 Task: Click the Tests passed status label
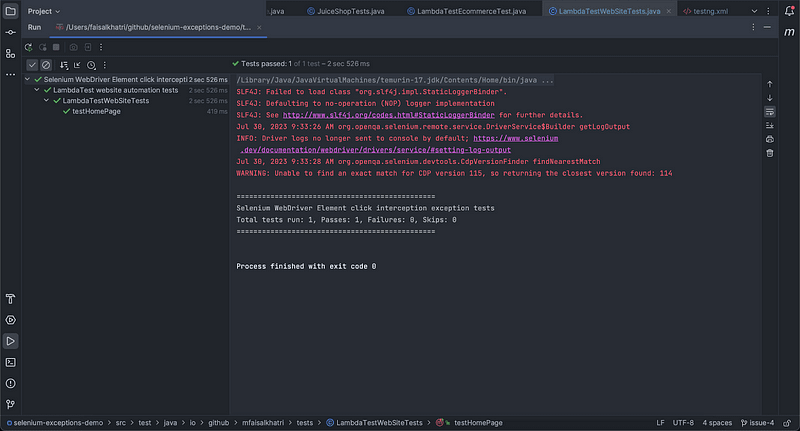(x=301, y=64)
